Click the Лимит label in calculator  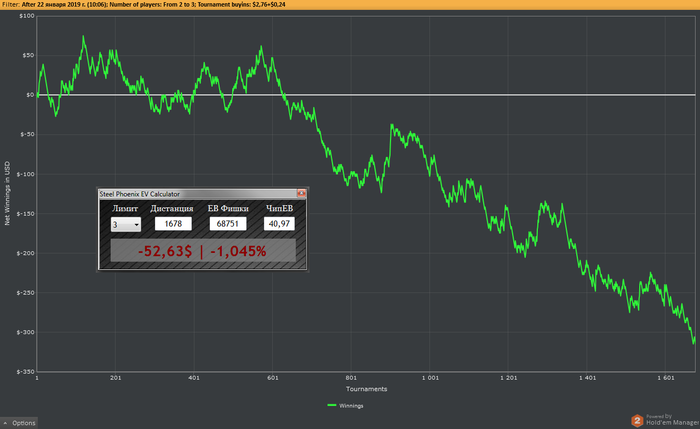(x=125, y=208)
